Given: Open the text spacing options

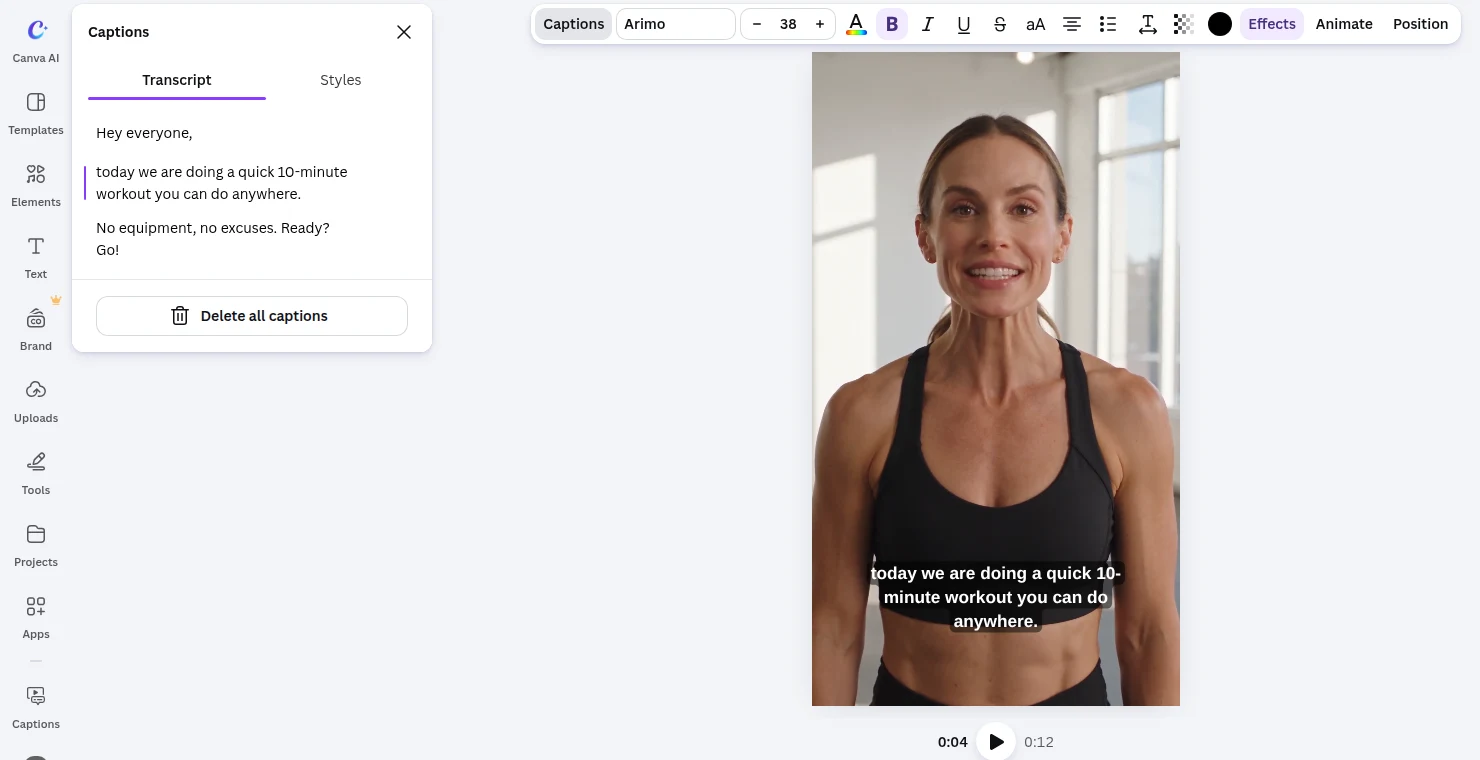Looking at the screenshot, I should click(x=1148, y=24).
